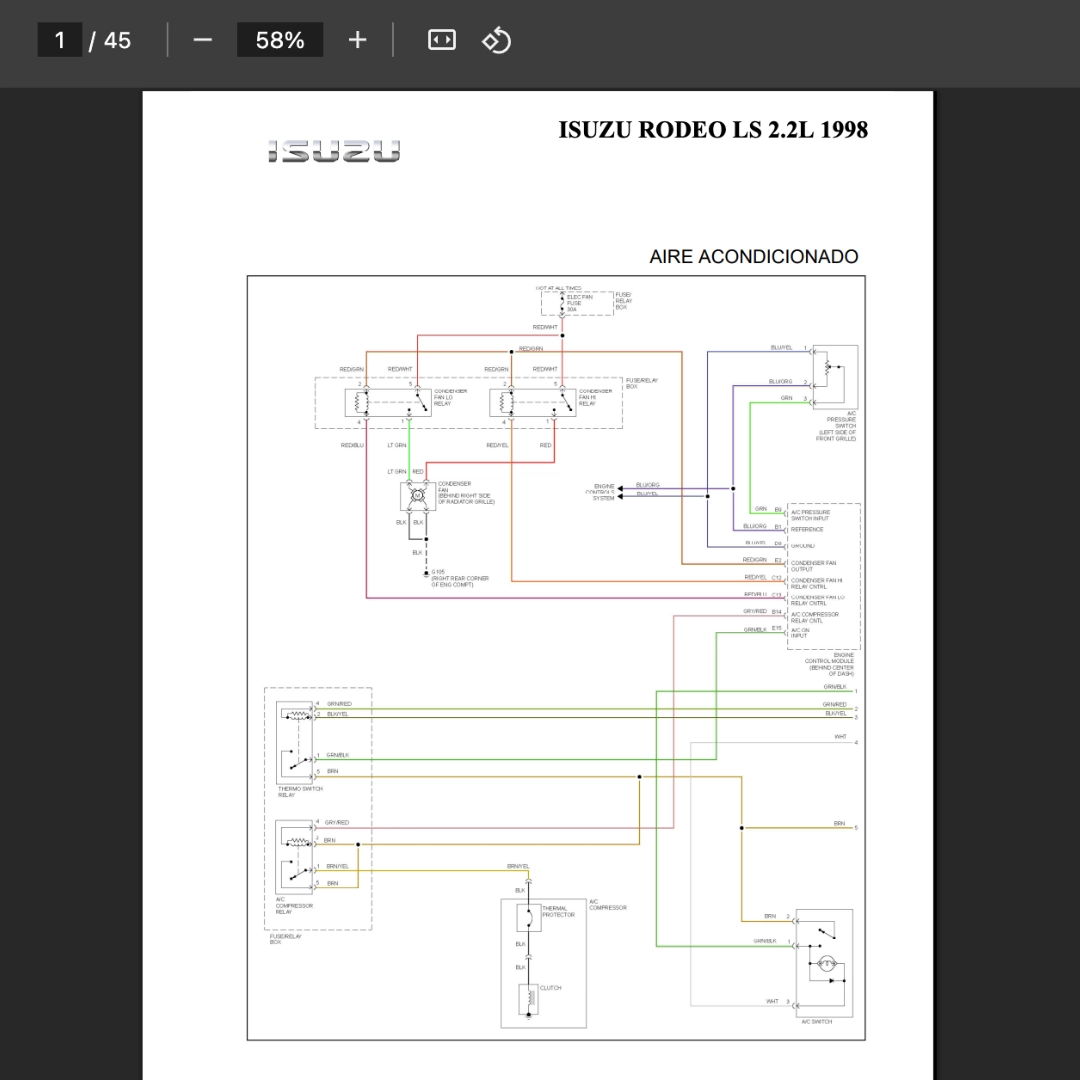
Task: Select the 58% zoom level field
Action: (x=280, y=40)
